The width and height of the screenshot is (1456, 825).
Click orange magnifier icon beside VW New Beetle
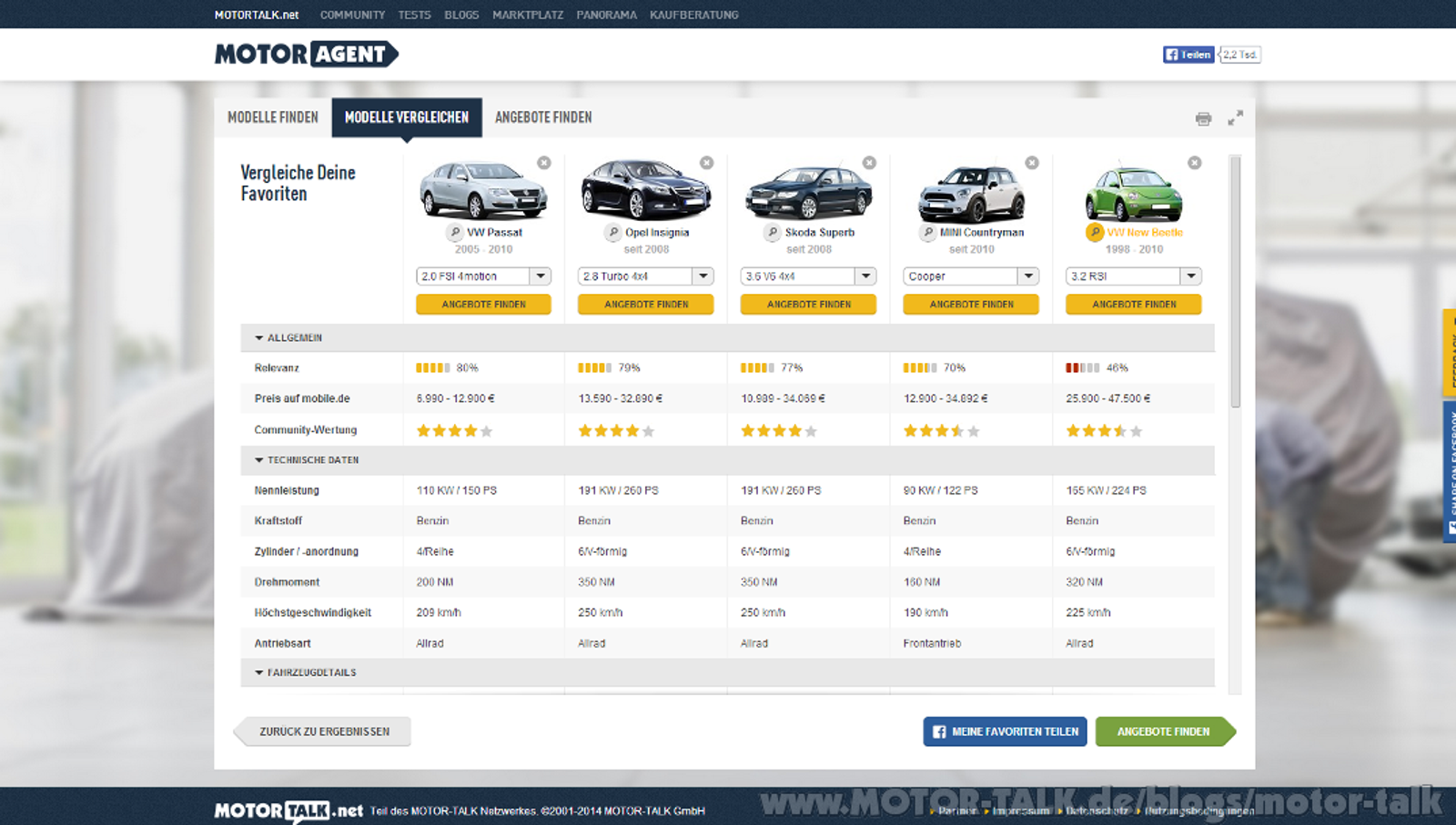point(1095,232)
